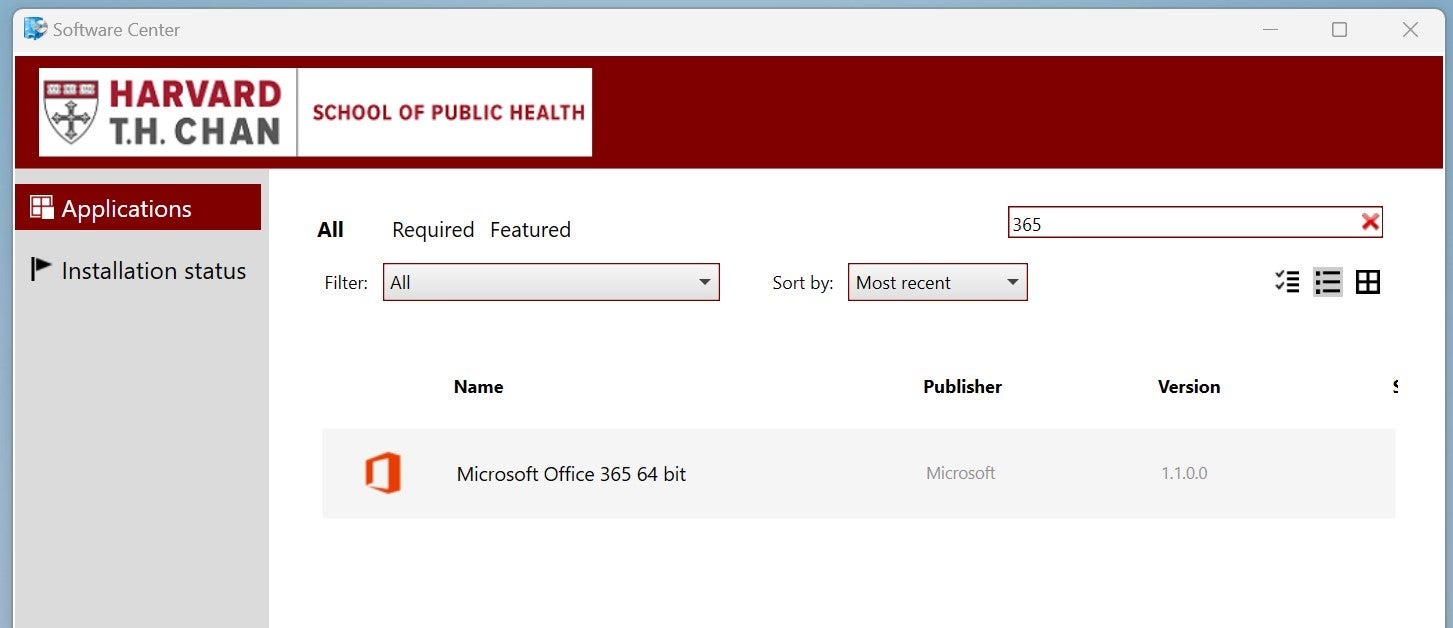Viewport: 1453px width, 628px height.
Task: Click the Microsoft Office orange icon
Action: [383, 473]
